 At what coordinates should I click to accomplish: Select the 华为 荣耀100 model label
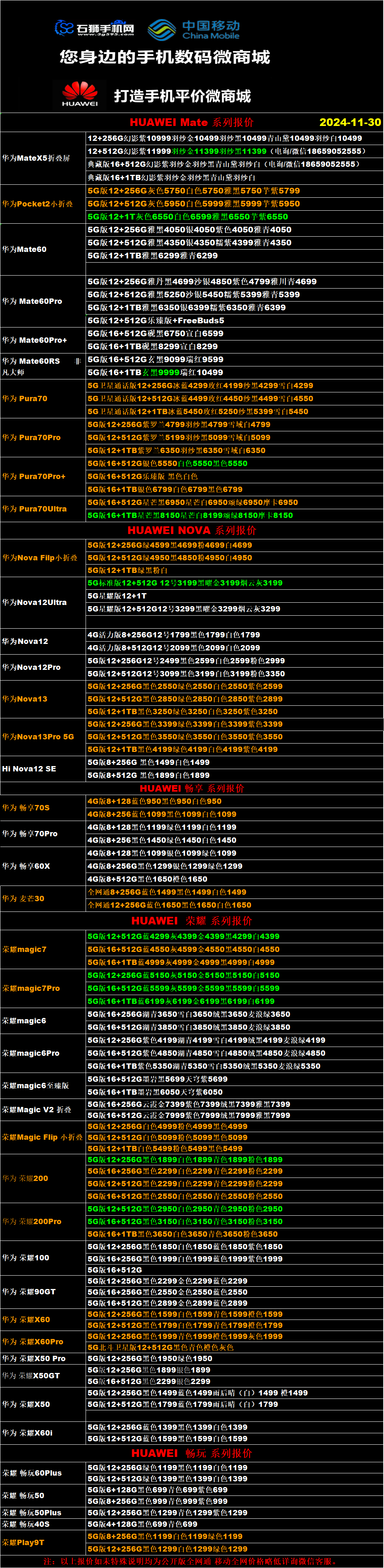(x=26, y=1258)
